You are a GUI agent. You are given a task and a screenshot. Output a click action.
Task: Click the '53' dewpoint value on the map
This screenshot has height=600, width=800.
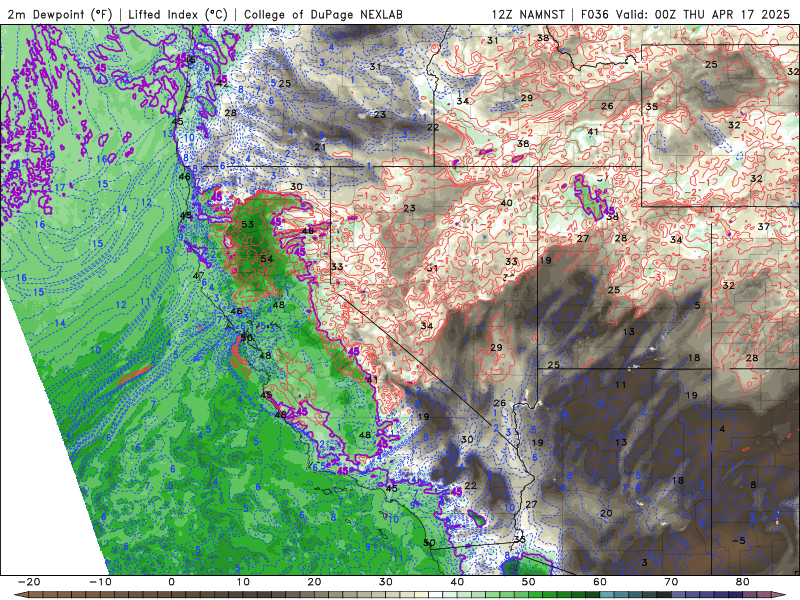tap(247, 224)
